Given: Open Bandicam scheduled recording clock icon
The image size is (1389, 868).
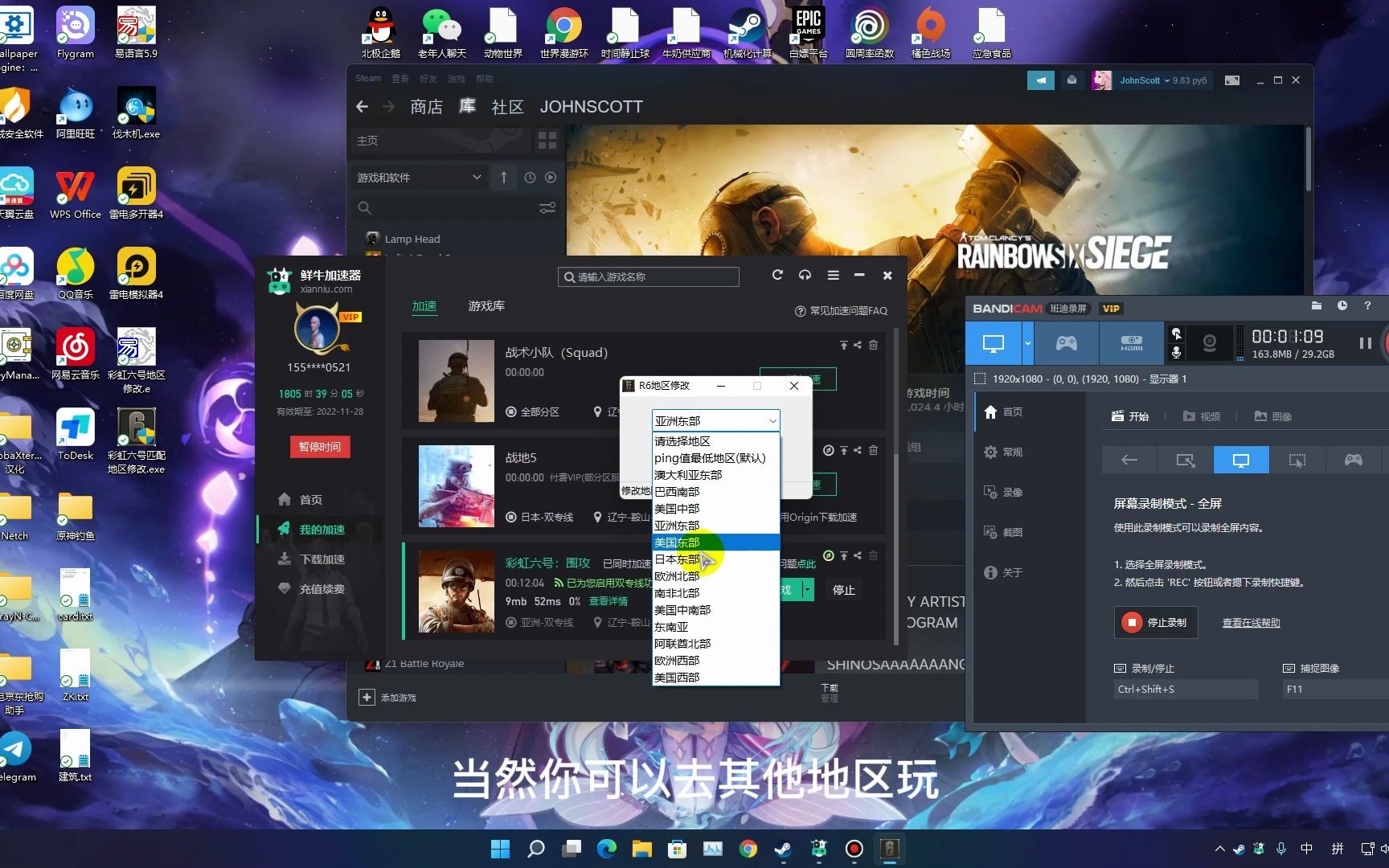Looking at the screenshot, I should [1342, 306].
